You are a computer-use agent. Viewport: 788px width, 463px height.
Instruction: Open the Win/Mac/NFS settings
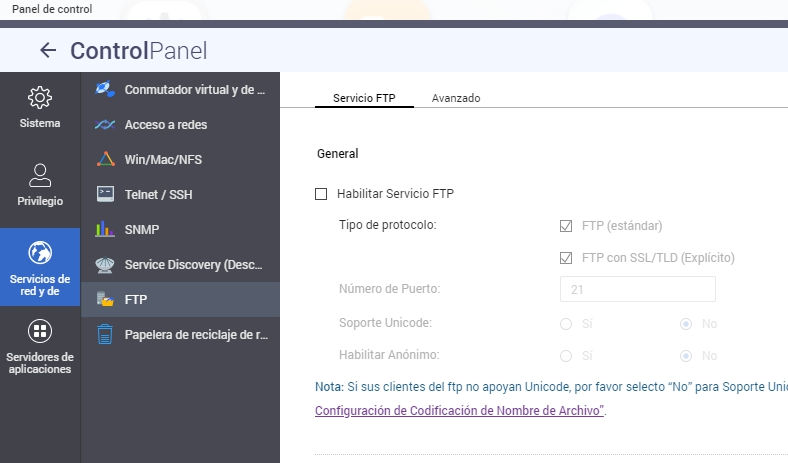click(x=180, y=159)
